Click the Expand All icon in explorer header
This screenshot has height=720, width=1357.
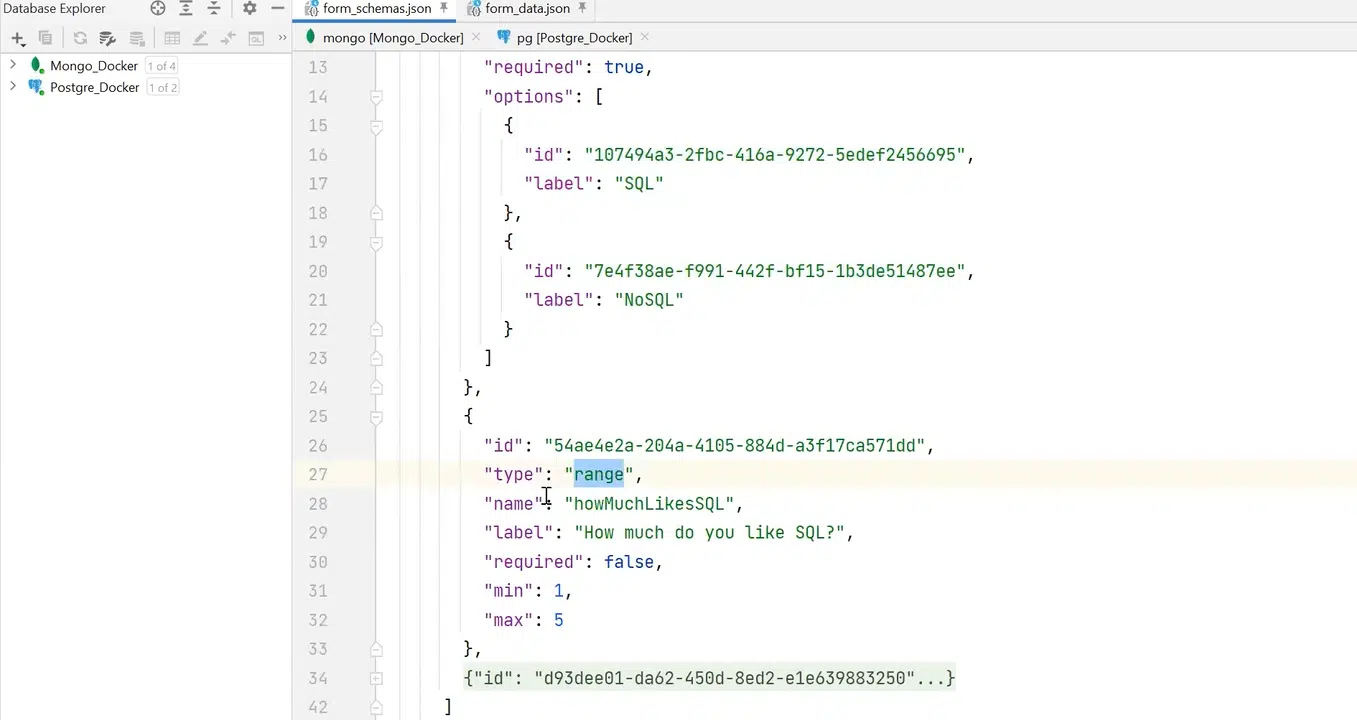(x=186, y=8)
